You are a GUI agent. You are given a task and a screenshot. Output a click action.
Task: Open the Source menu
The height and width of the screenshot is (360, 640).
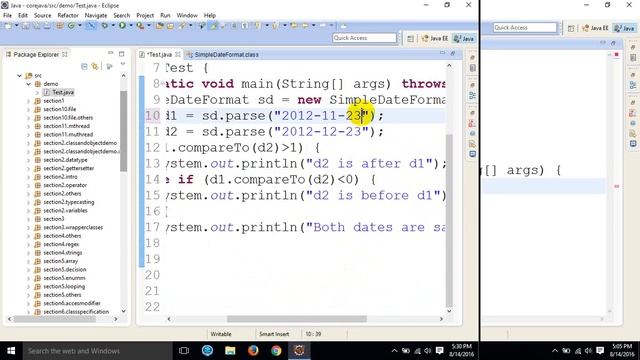42,15
